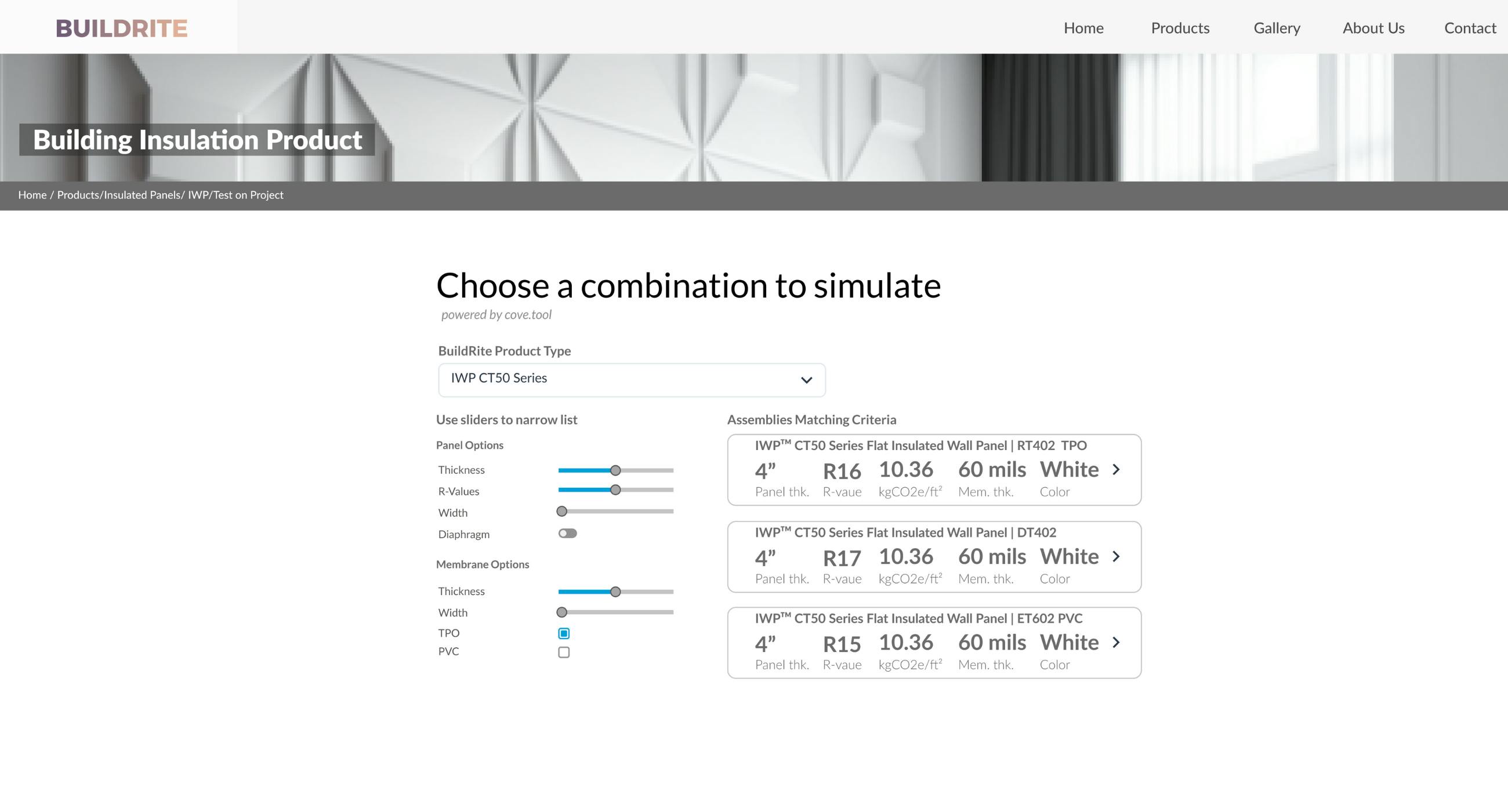The image size is (1508, 812).
Task: Click the BUILDRITE logo
Action: [x=121, y=28]
